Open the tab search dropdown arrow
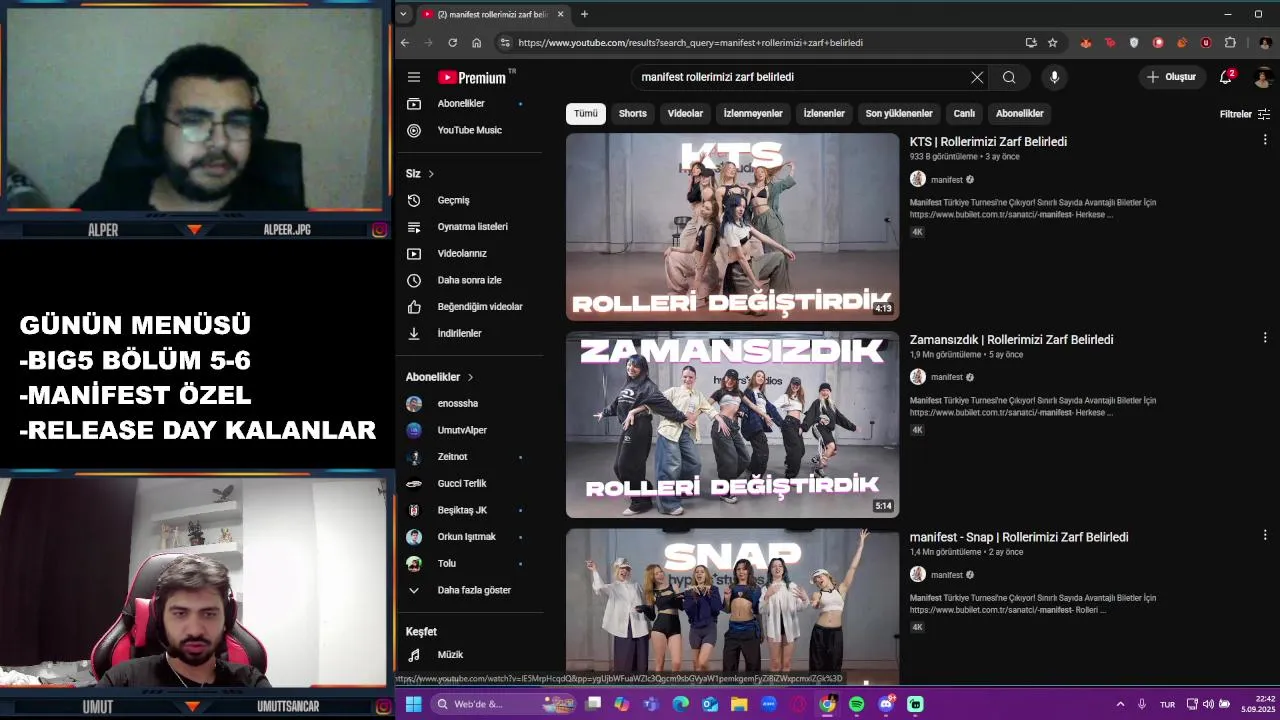The image size is (1280, 720). pos(402,14)
